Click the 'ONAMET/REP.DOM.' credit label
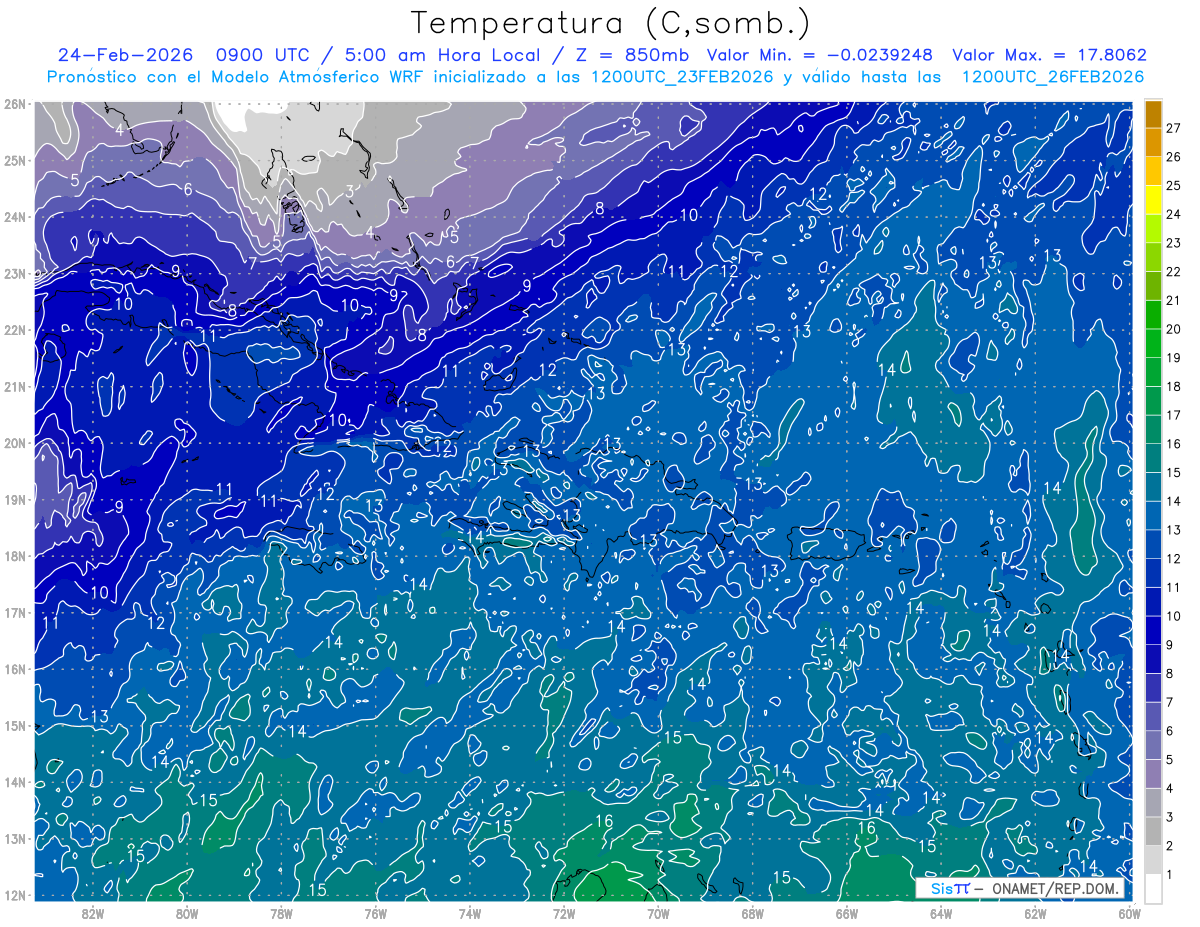Screen dimensions: 1200x927 pos(1055,889)
